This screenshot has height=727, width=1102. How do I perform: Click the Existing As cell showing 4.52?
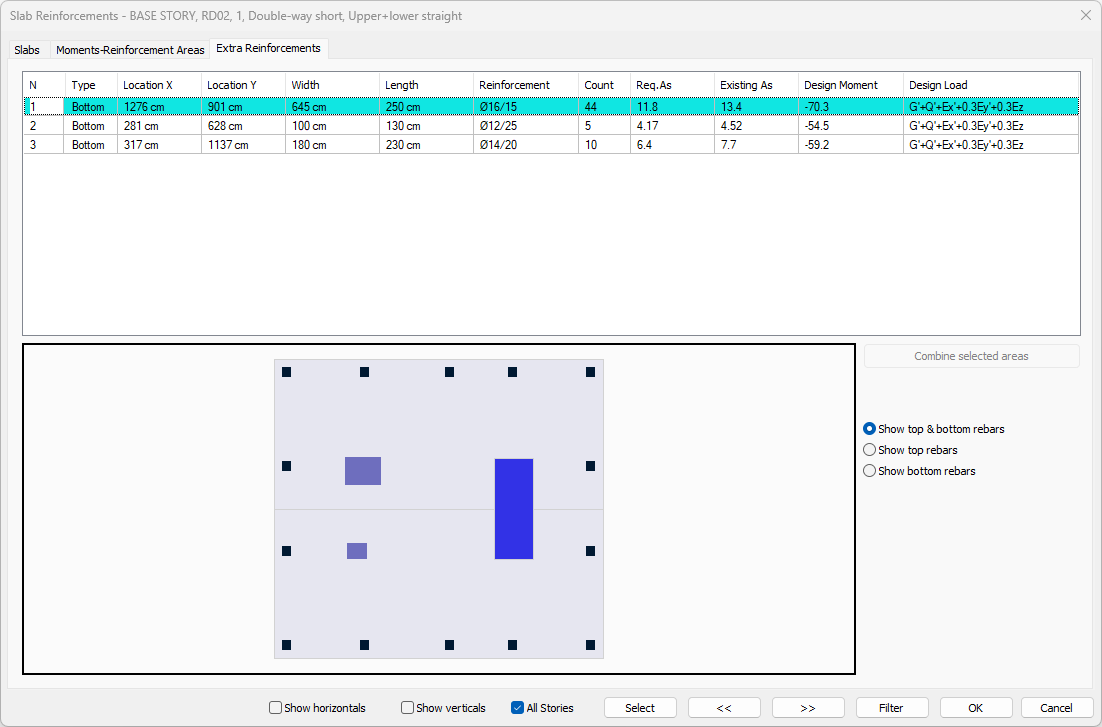click(756, 126)
